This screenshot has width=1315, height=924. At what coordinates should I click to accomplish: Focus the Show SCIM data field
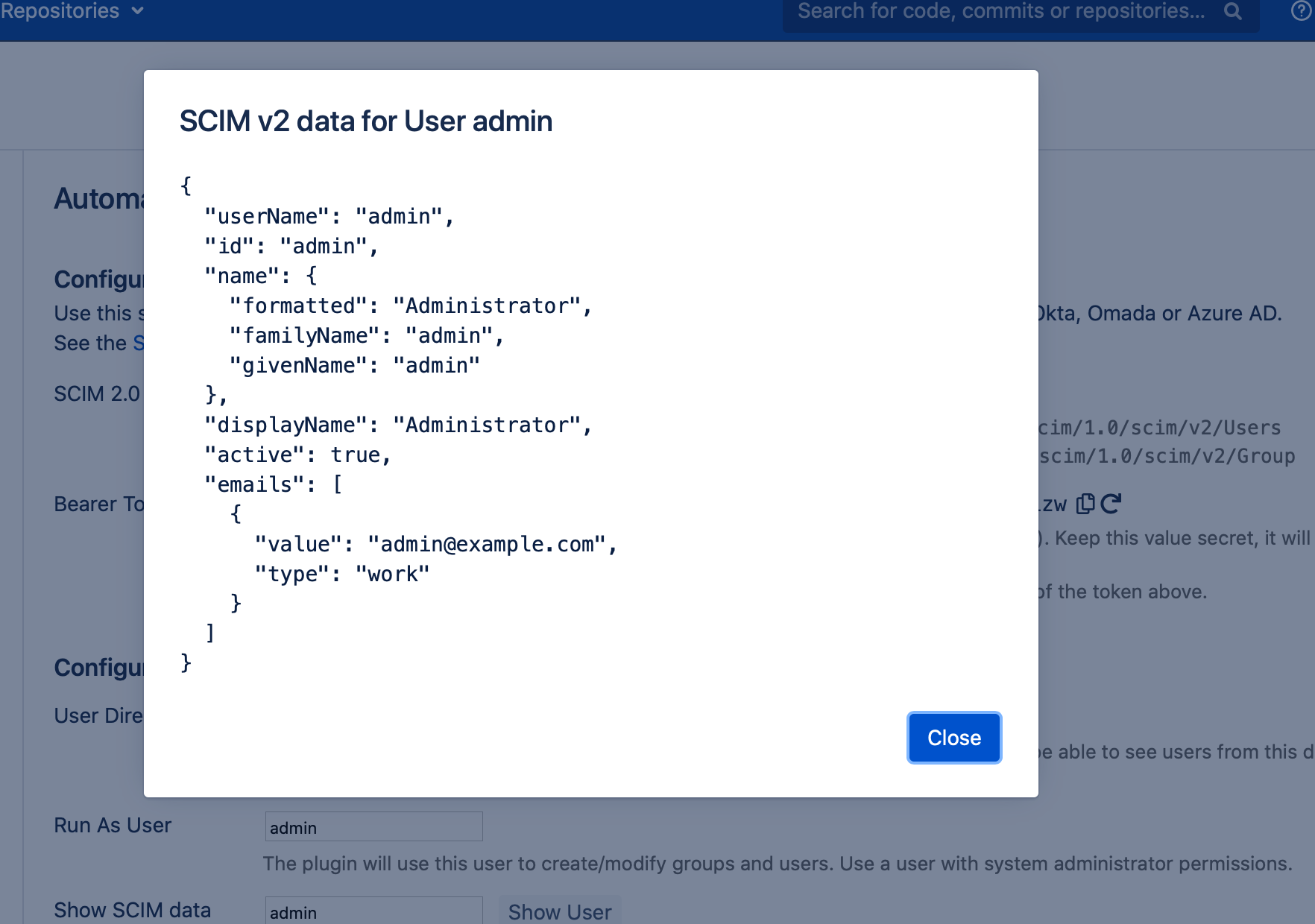coord(373,911)
